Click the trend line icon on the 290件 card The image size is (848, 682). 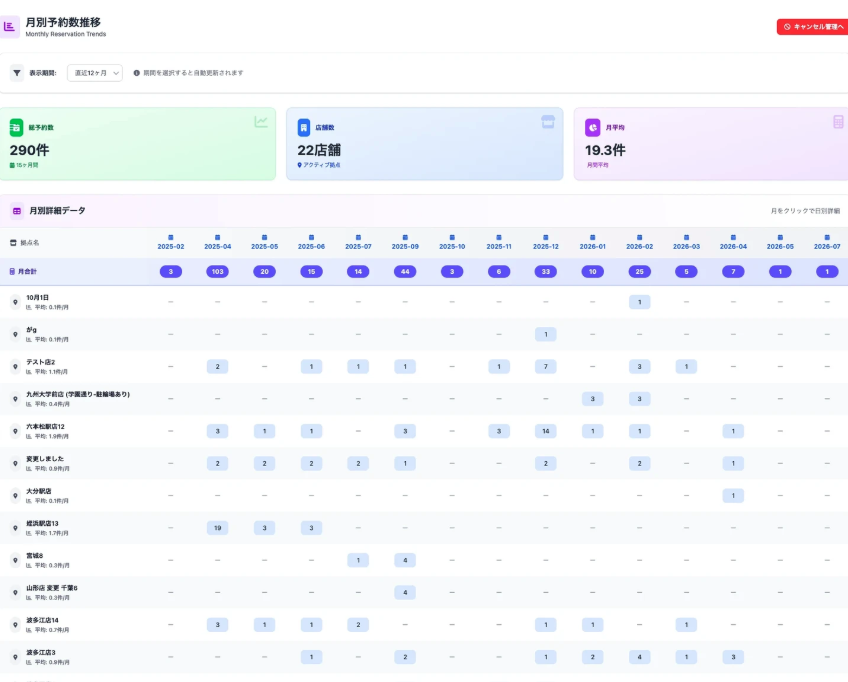[261, 122]
